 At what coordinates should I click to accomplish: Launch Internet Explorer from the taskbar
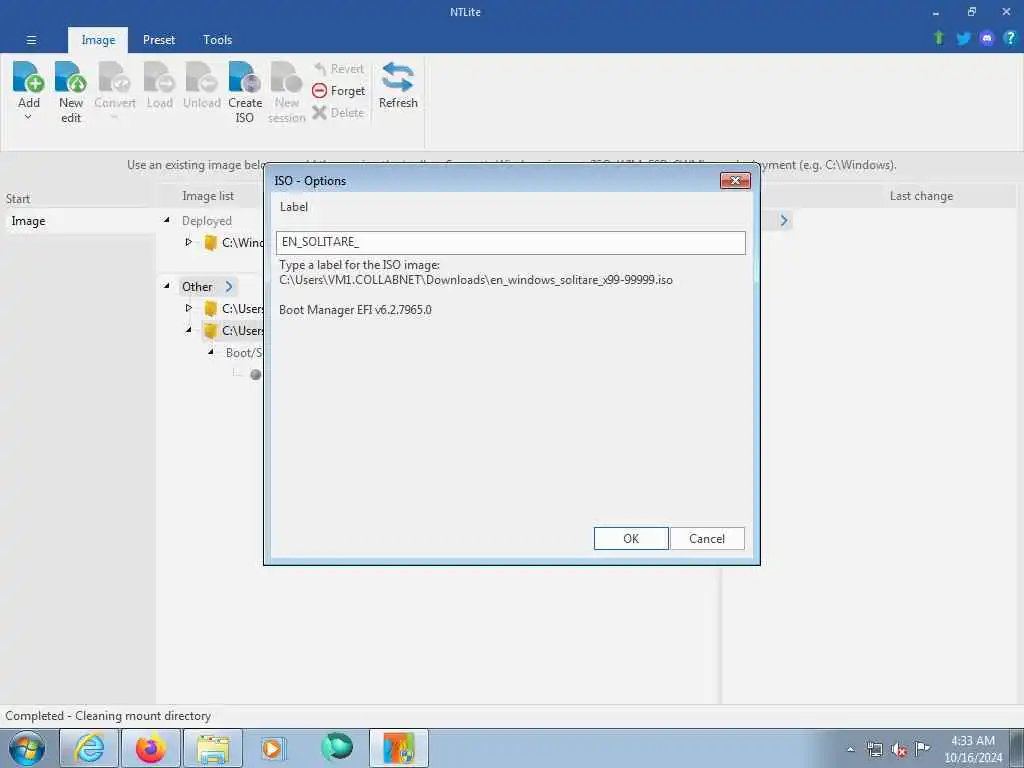coord(89,748)
